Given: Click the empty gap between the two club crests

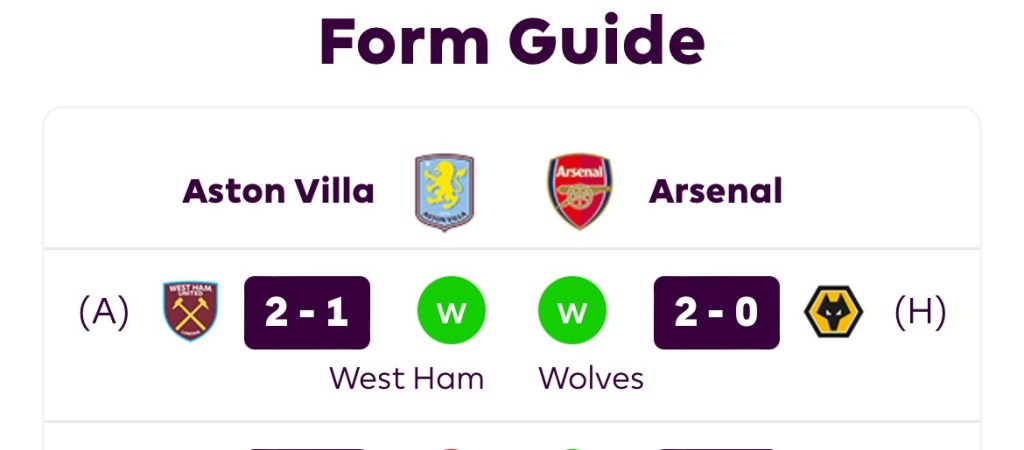Looking at the screenshot, I should pyautogui.click(x=512, y=192).
